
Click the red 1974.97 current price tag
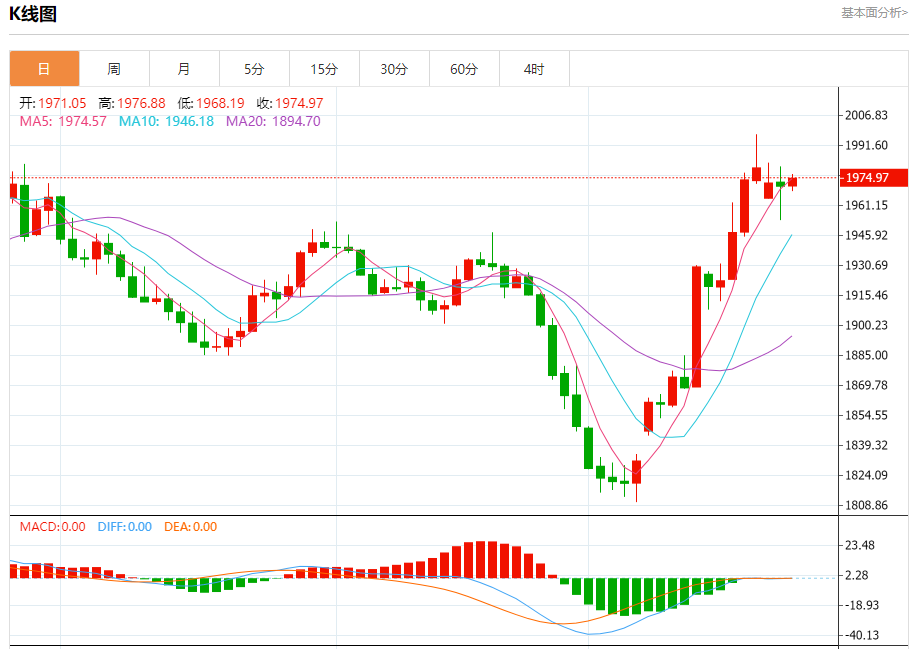(873, 178)
